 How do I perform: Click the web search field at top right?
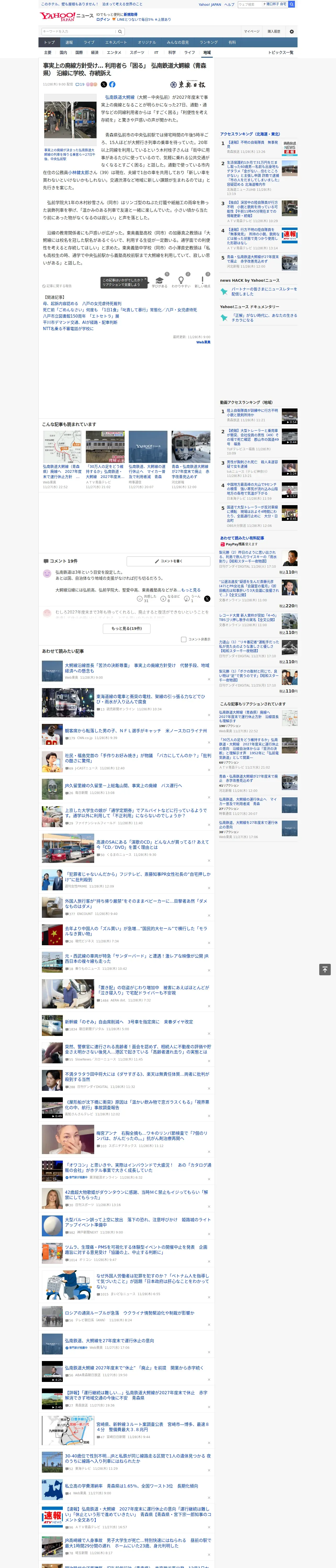click(x=249, y=4)
